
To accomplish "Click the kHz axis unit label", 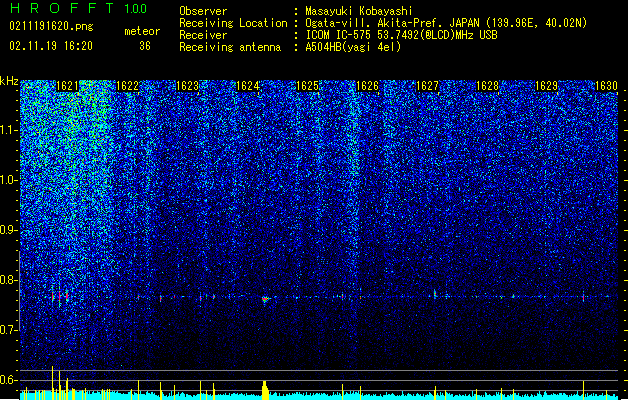I will pyautogui.click(x=9, y=81).
